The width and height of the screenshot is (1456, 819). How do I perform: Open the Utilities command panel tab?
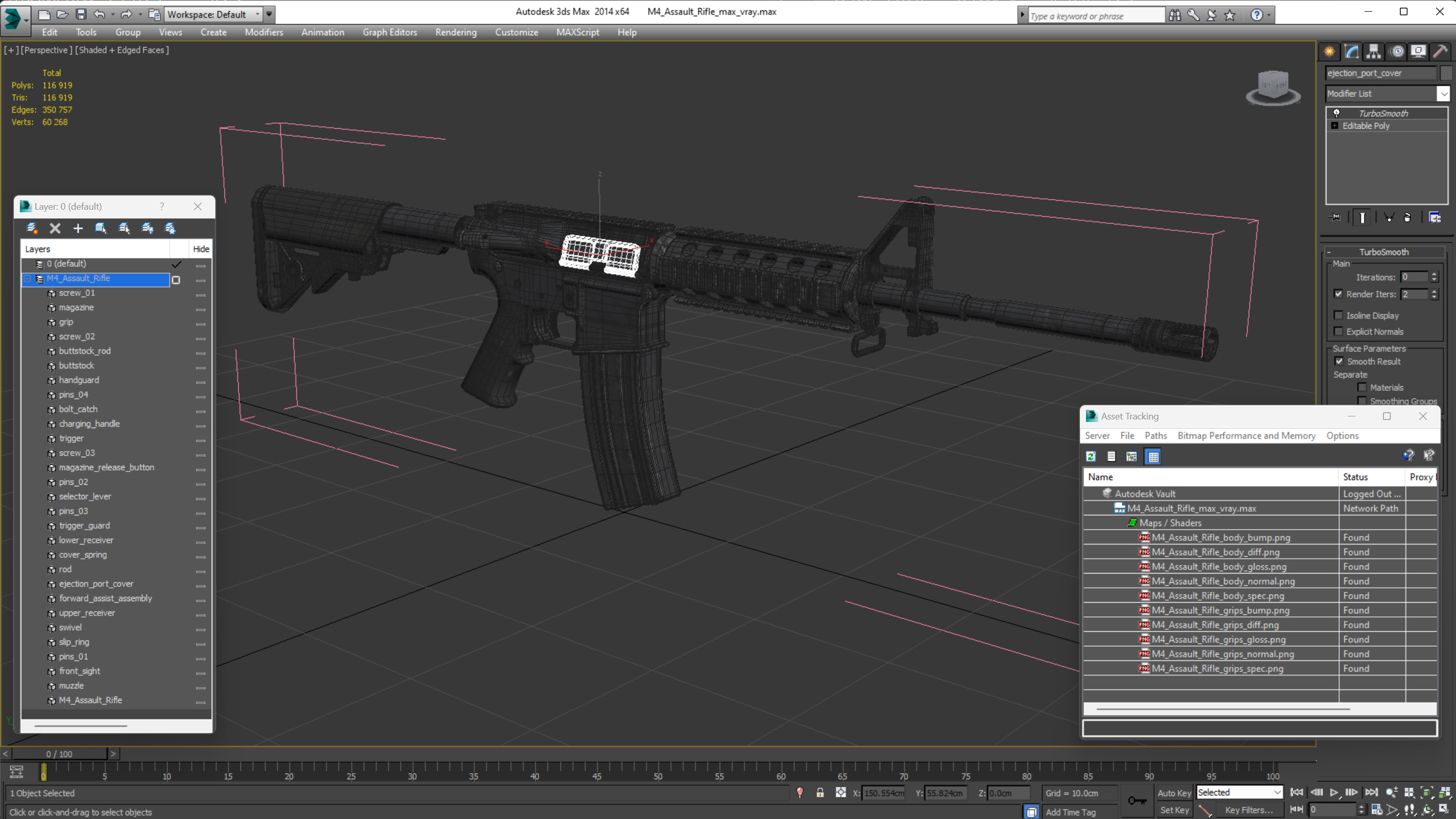click(1440, 52)
